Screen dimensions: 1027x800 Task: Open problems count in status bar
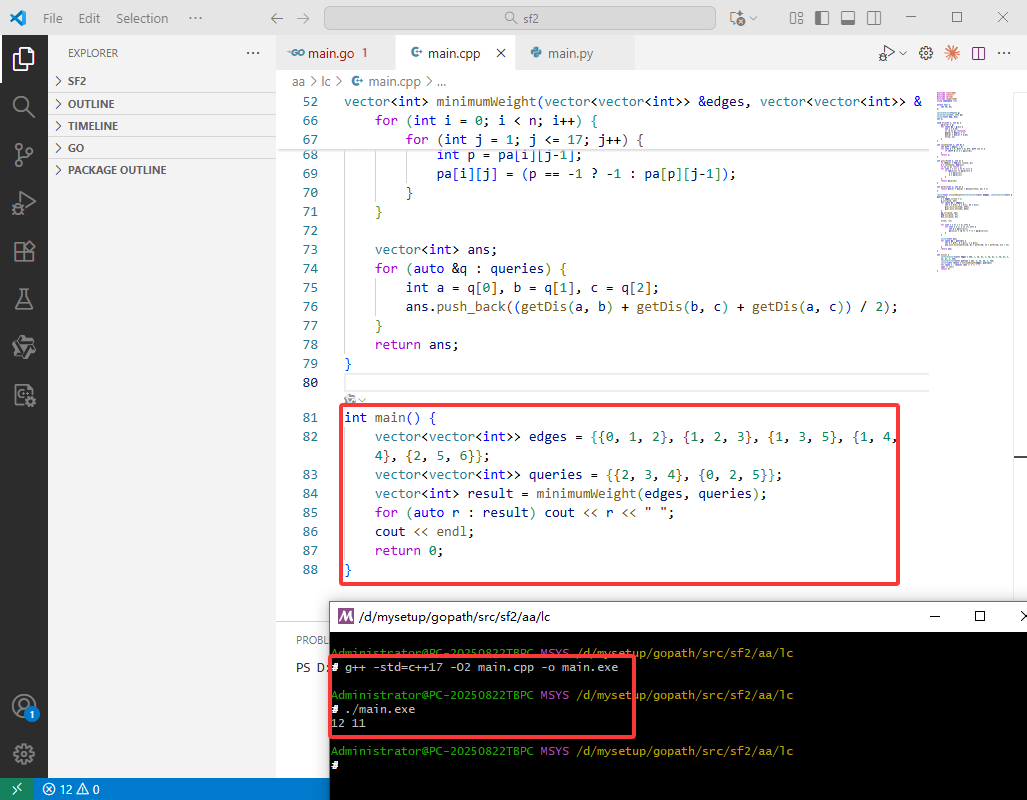(71, 789)
